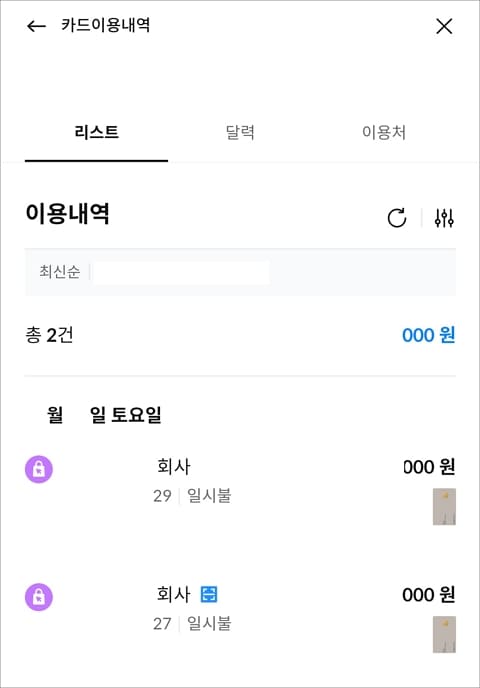Refresh the 이용내역 list
This screenshot has width=480, height=688.
[x=397, y=218]
